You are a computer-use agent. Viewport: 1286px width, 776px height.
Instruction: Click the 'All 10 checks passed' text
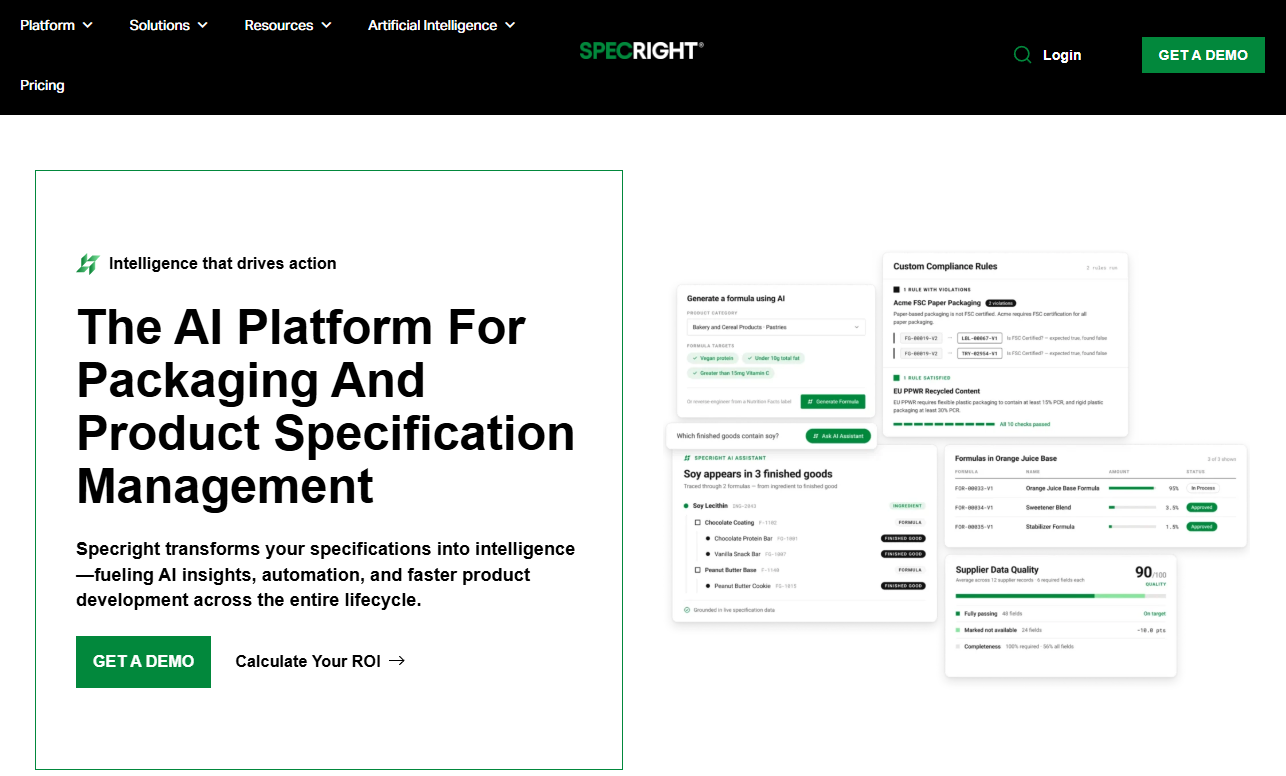(1025, 424)
